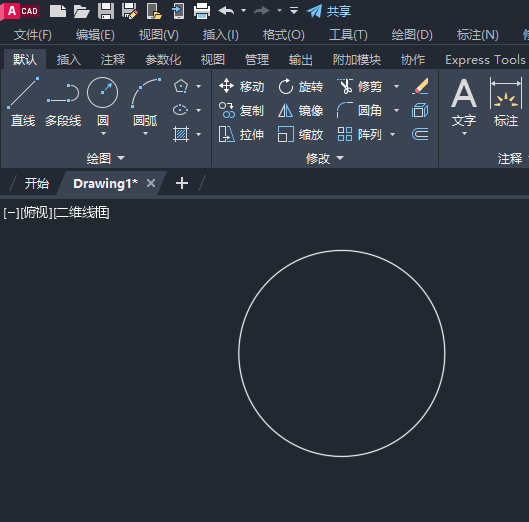Open the 格式(O) menu
Image resolution: width=529 pixels, height=522 pixels.
click(x=283, y=35)
